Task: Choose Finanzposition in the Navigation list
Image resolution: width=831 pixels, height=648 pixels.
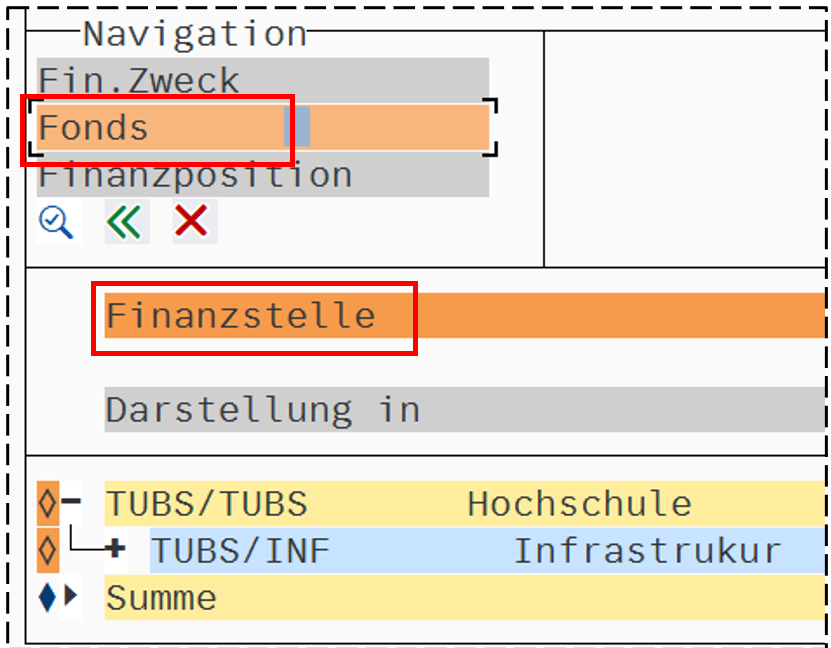Action: tap(196, 176)
